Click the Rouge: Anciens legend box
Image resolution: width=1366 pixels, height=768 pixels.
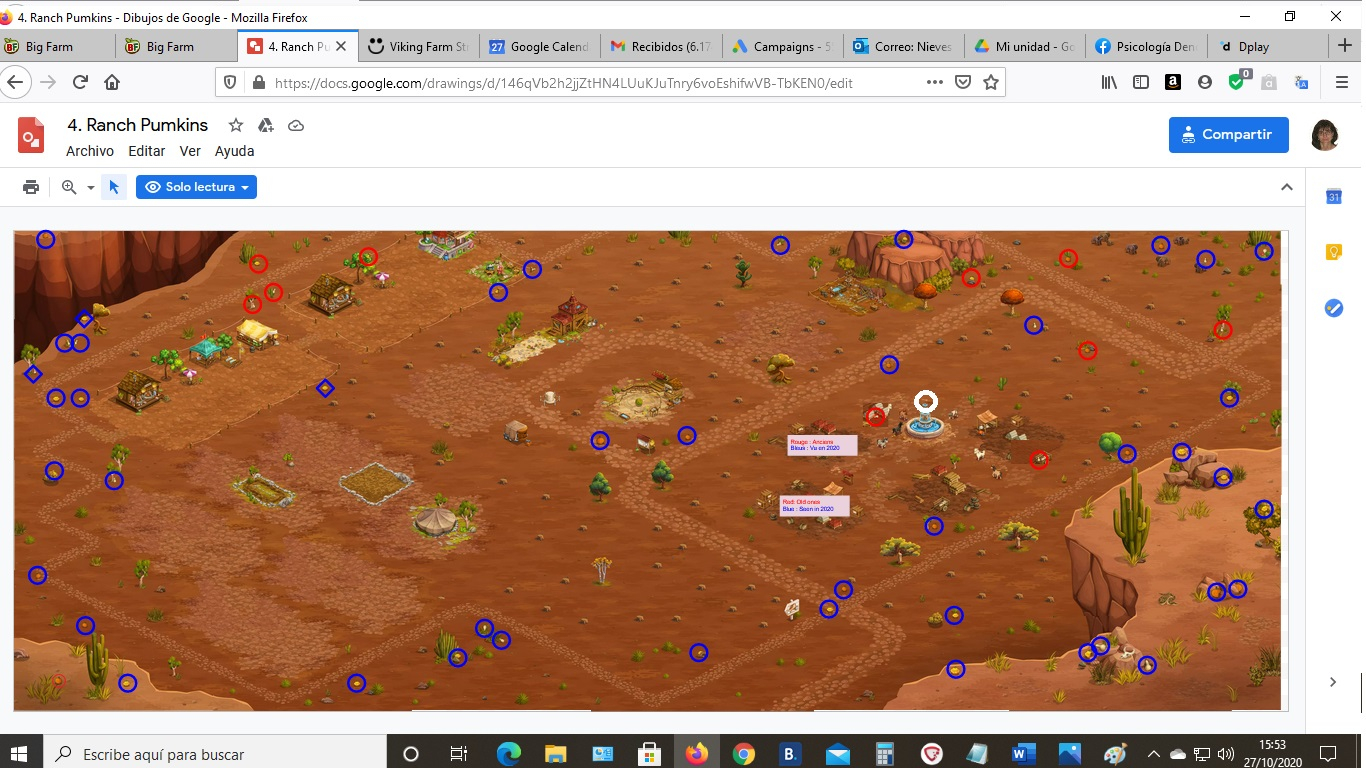point(822,445)
